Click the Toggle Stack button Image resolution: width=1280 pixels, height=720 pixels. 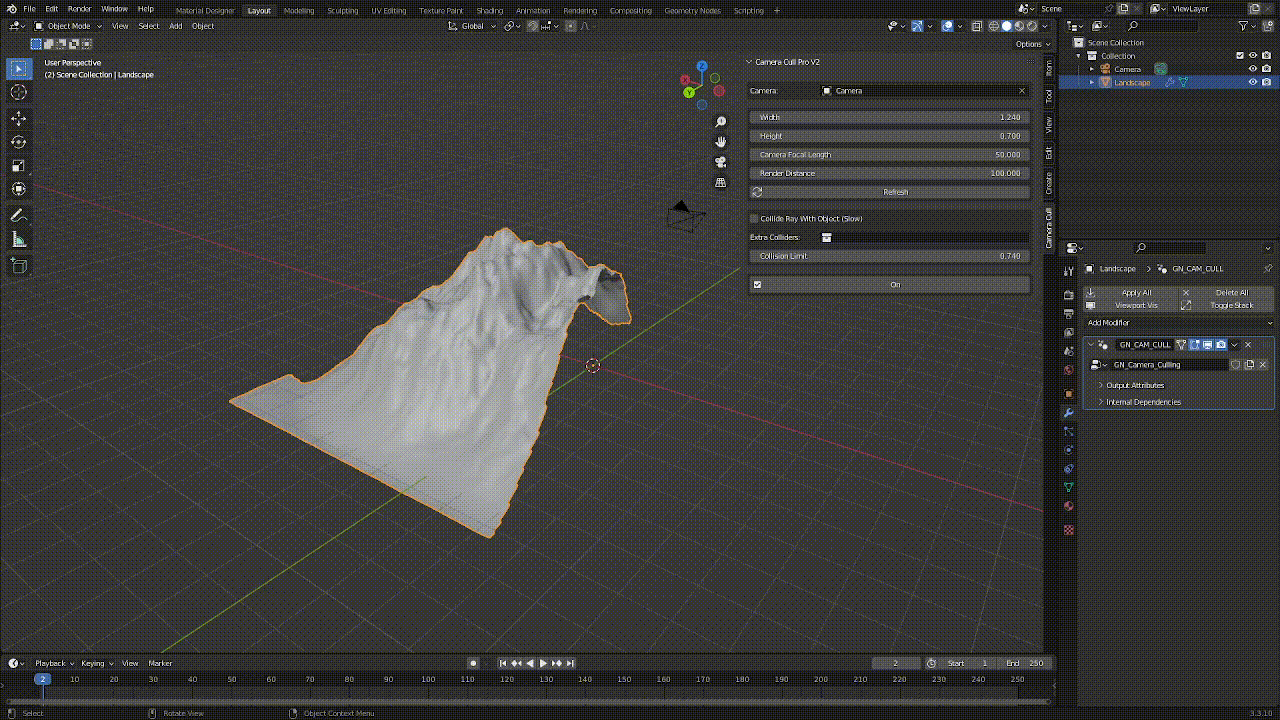[1227, 305]
